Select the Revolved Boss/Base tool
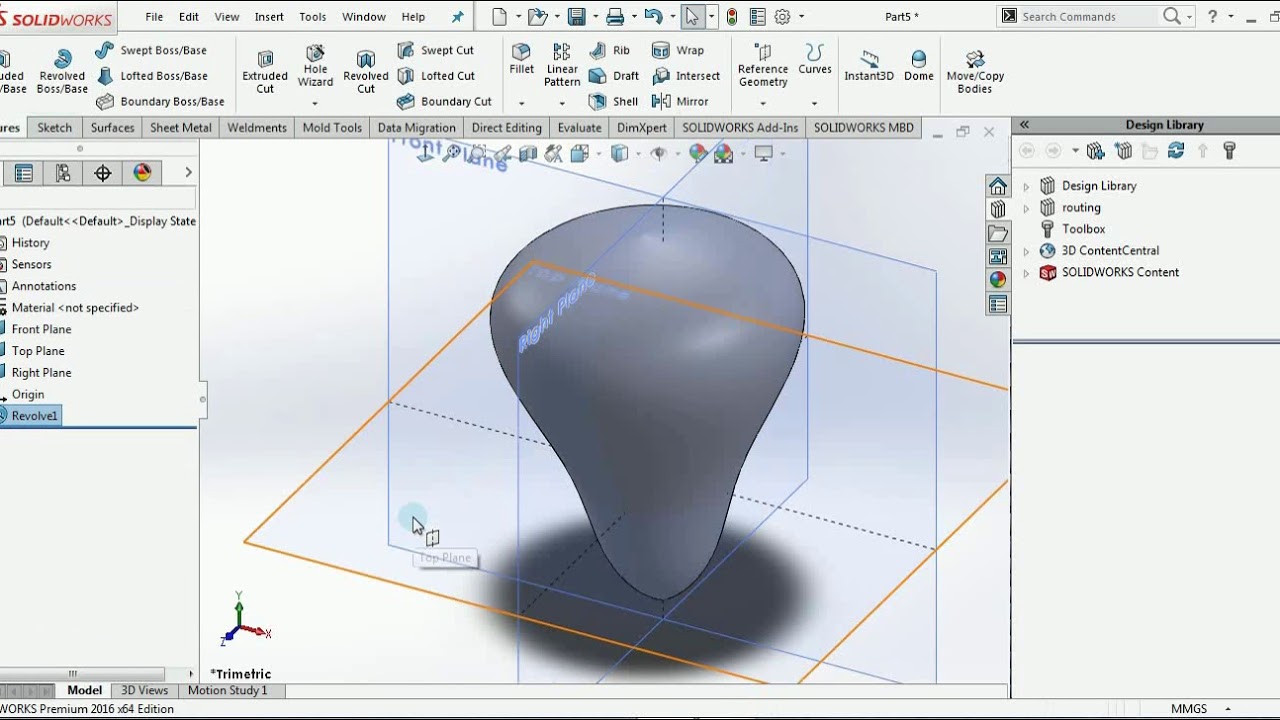Screen dimensions: 1280x720 coord(62,72)
